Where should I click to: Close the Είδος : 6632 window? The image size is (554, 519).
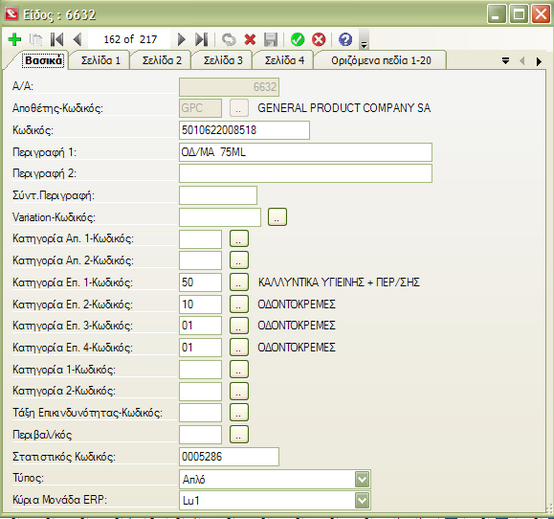click(x=541, y=14)
